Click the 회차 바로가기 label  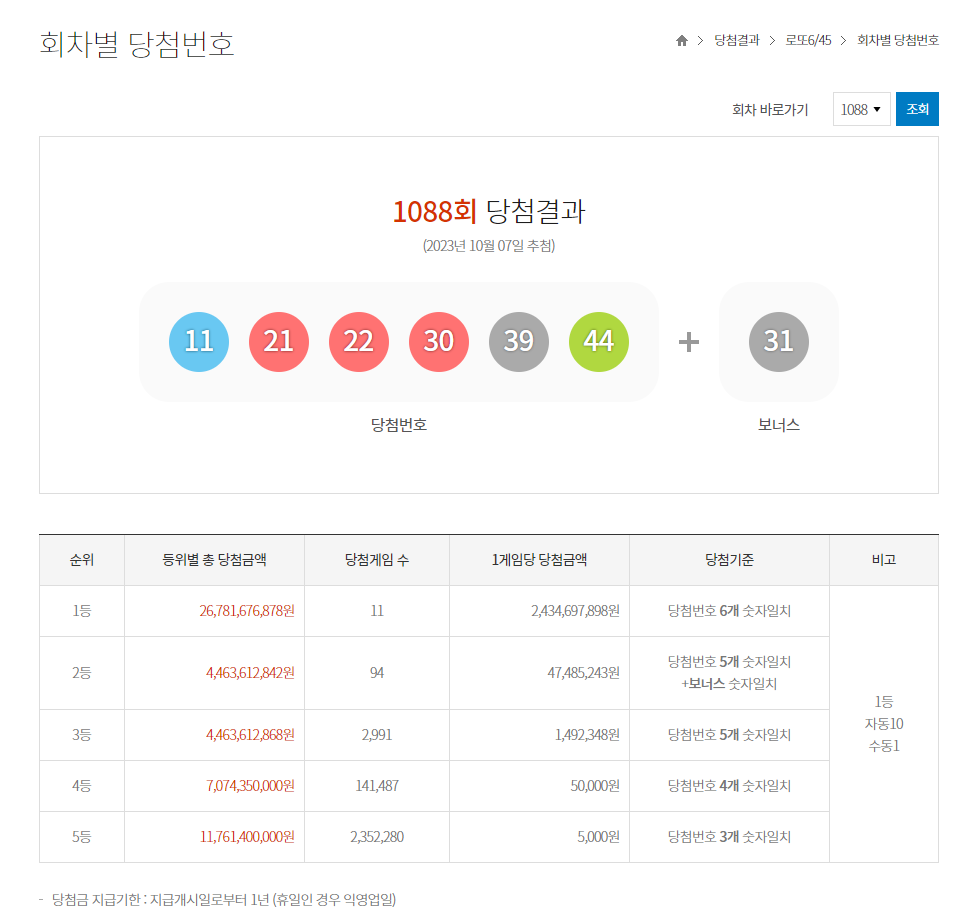pyautogui.click(x=770, y=110)
